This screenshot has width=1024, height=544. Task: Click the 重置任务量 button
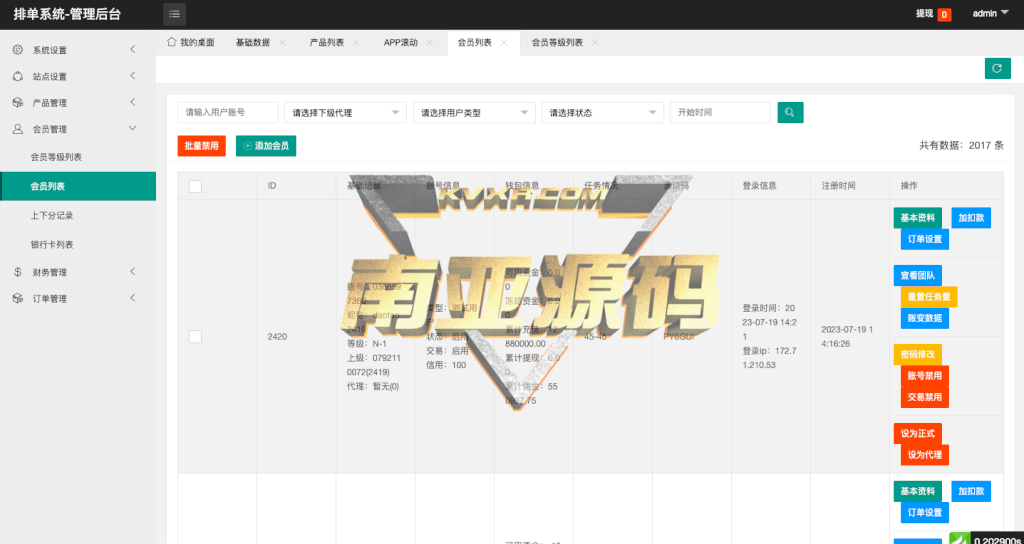[x=929, y=296]
